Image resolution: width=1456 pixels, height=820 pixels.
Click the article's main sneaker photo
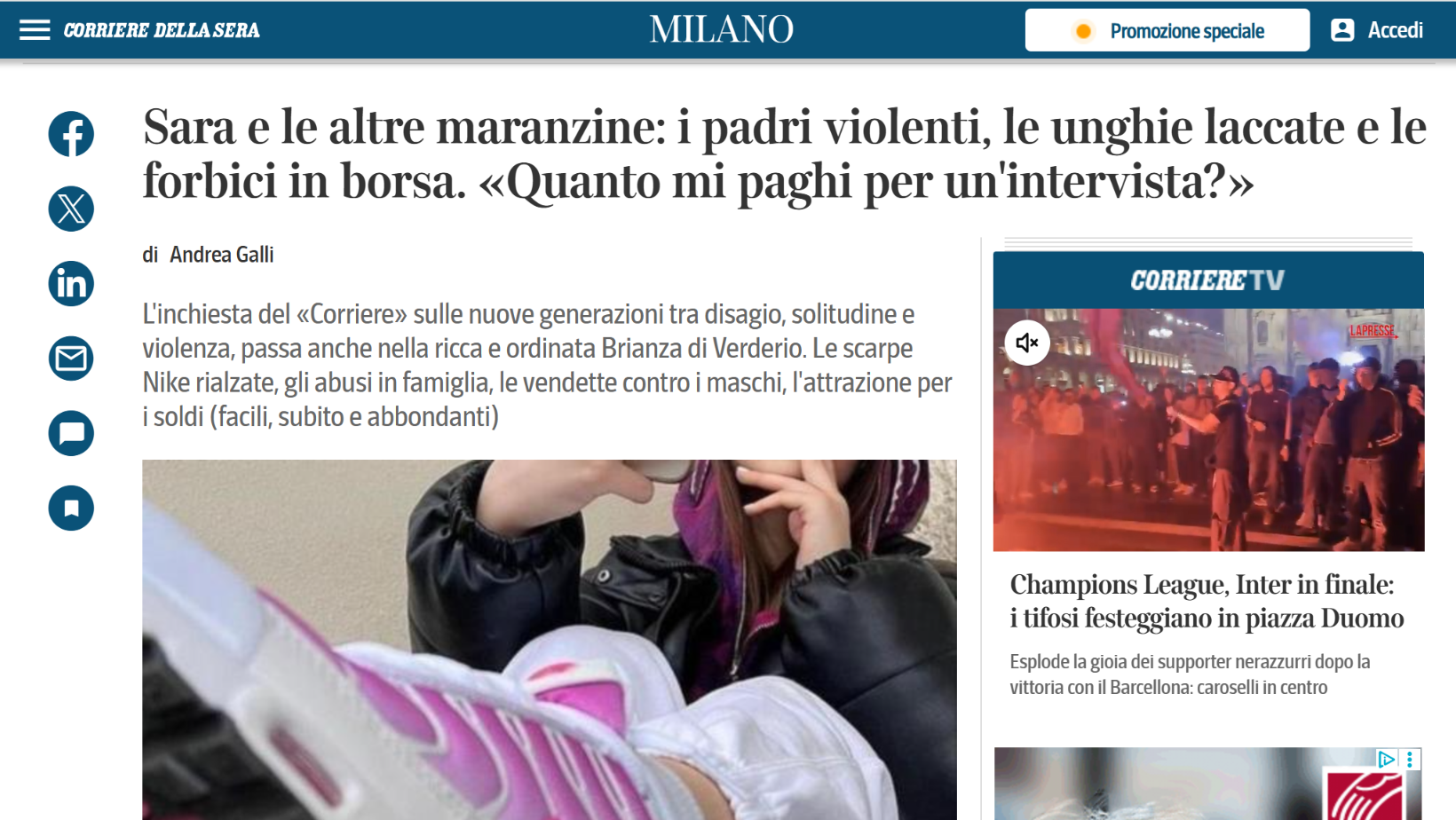tap(550, 640)
